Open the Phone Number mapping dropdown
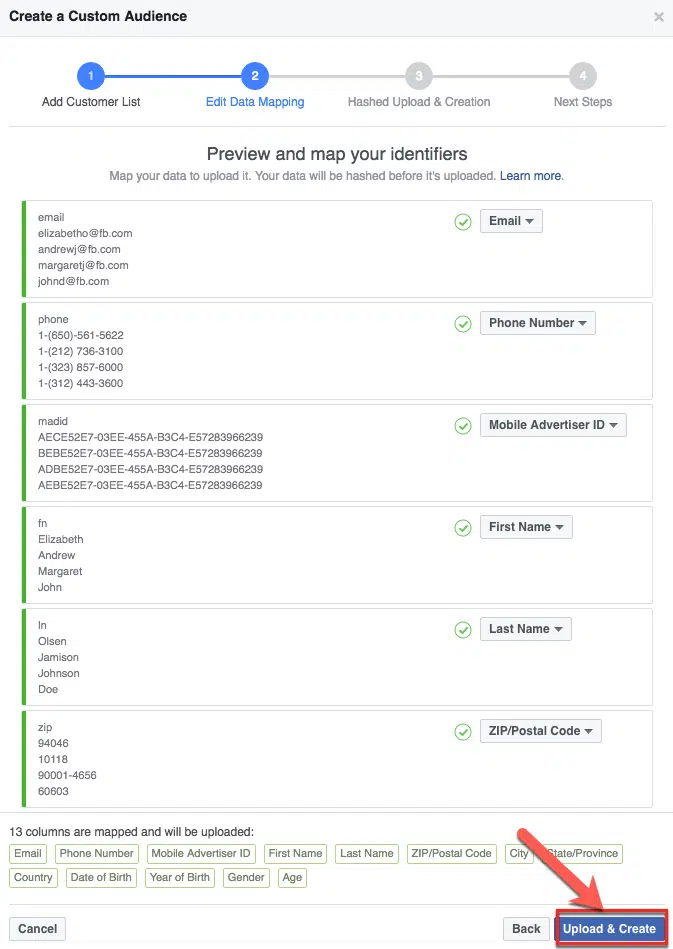This screenshot has height=949, width=673. click(537, 323)
